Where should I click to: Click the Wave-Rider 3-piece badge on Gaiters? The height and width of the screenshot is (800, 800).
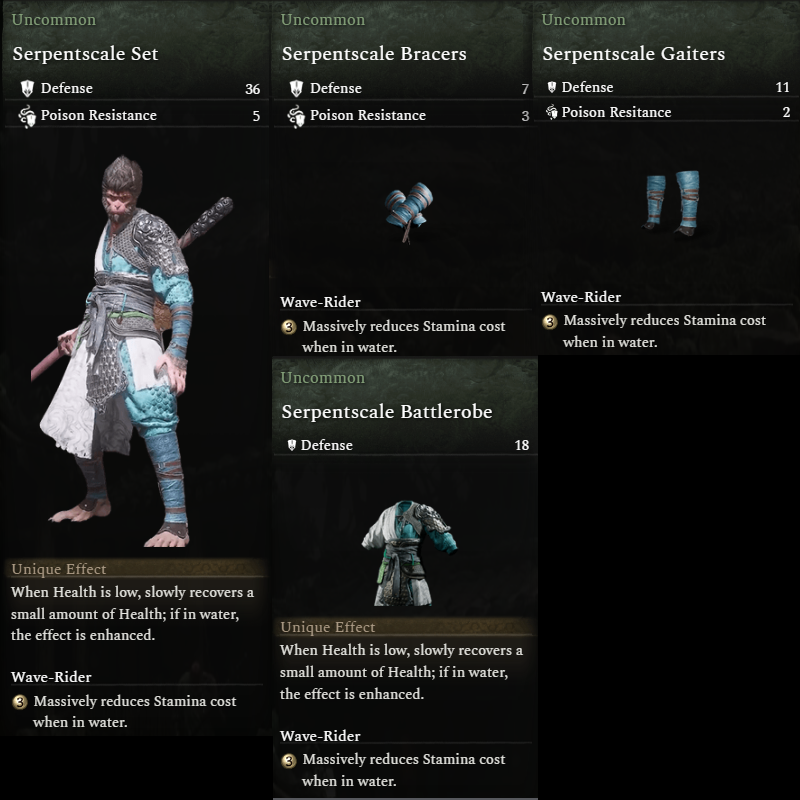tap(549, 322)
